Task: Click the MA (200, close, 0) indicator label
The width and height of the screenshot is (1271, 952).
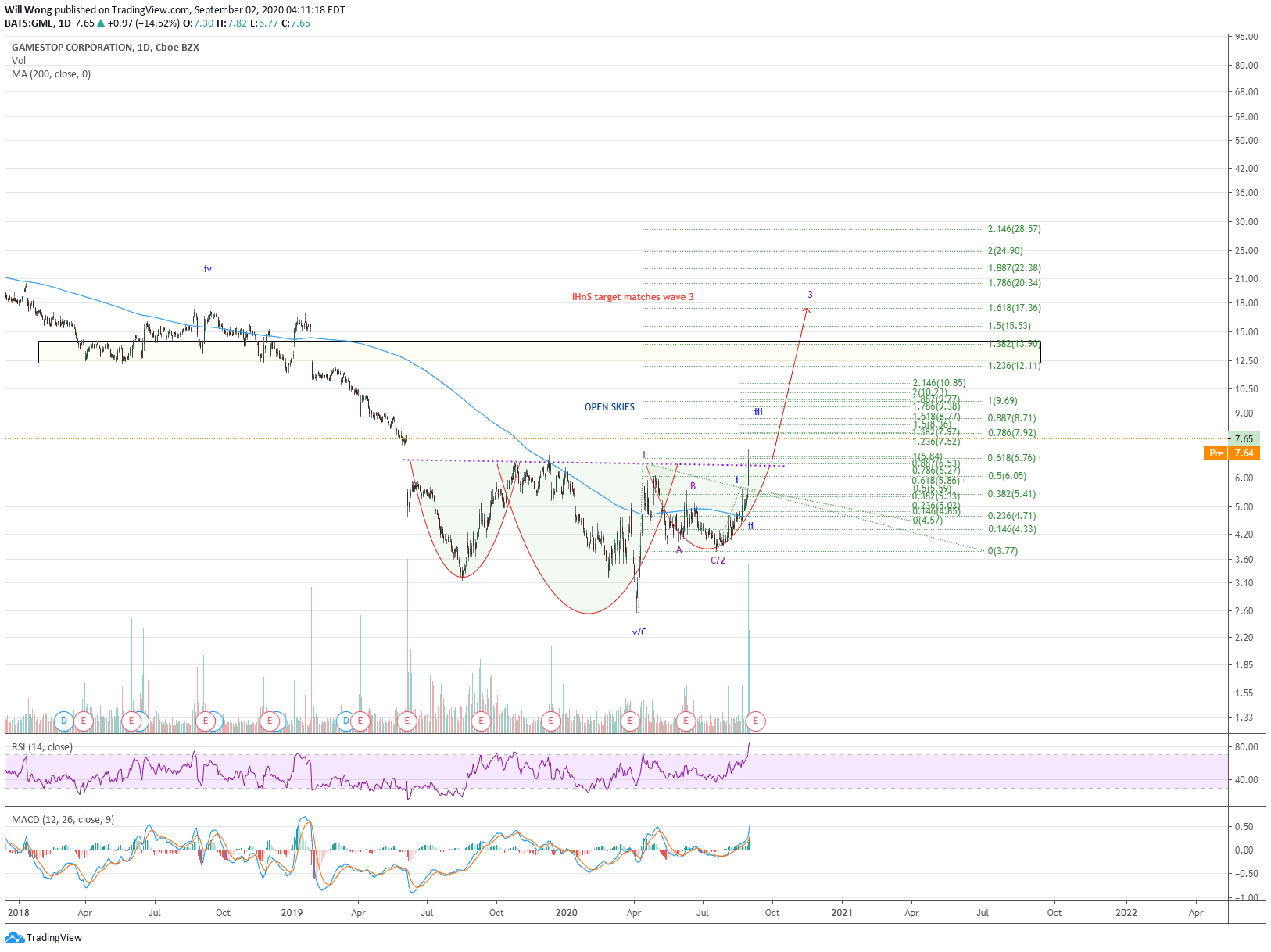Action: (51, 74)
